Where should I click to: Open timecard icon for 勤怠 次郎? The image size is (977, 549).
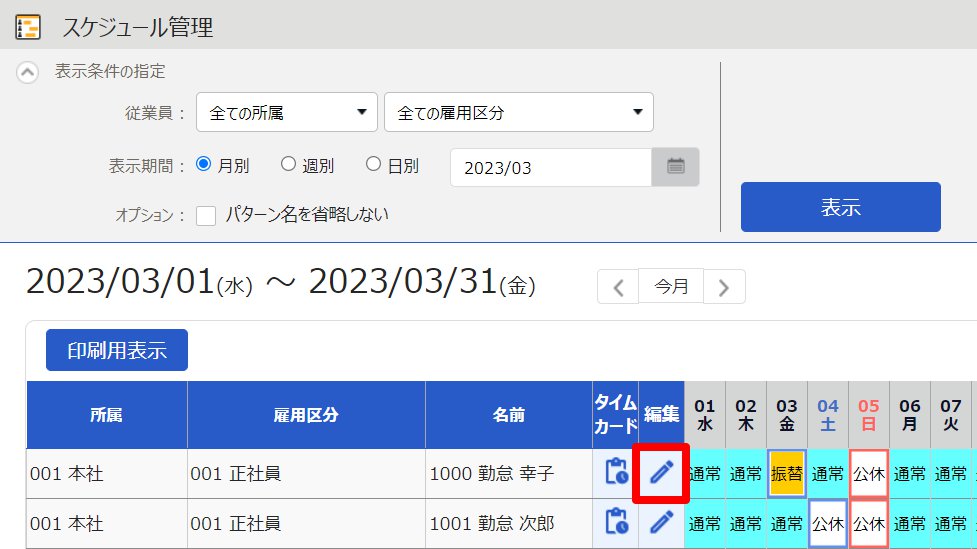pyautogui.click(x=616, y=522)
